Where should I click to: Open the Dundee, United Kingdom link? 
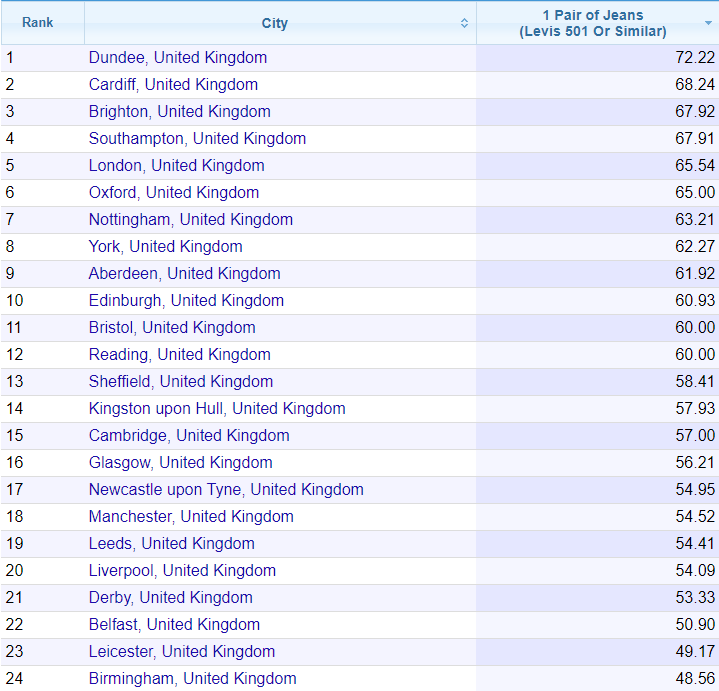pyautogui.click(x=178, y=58)
